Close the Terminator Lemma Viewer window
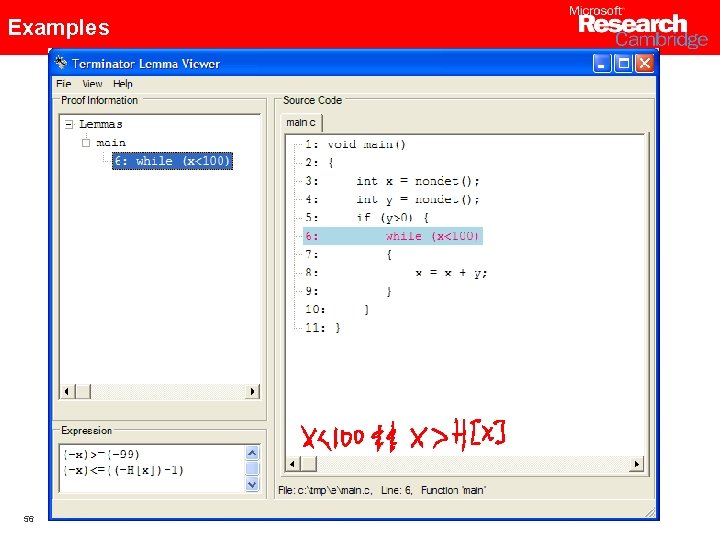 645,63
